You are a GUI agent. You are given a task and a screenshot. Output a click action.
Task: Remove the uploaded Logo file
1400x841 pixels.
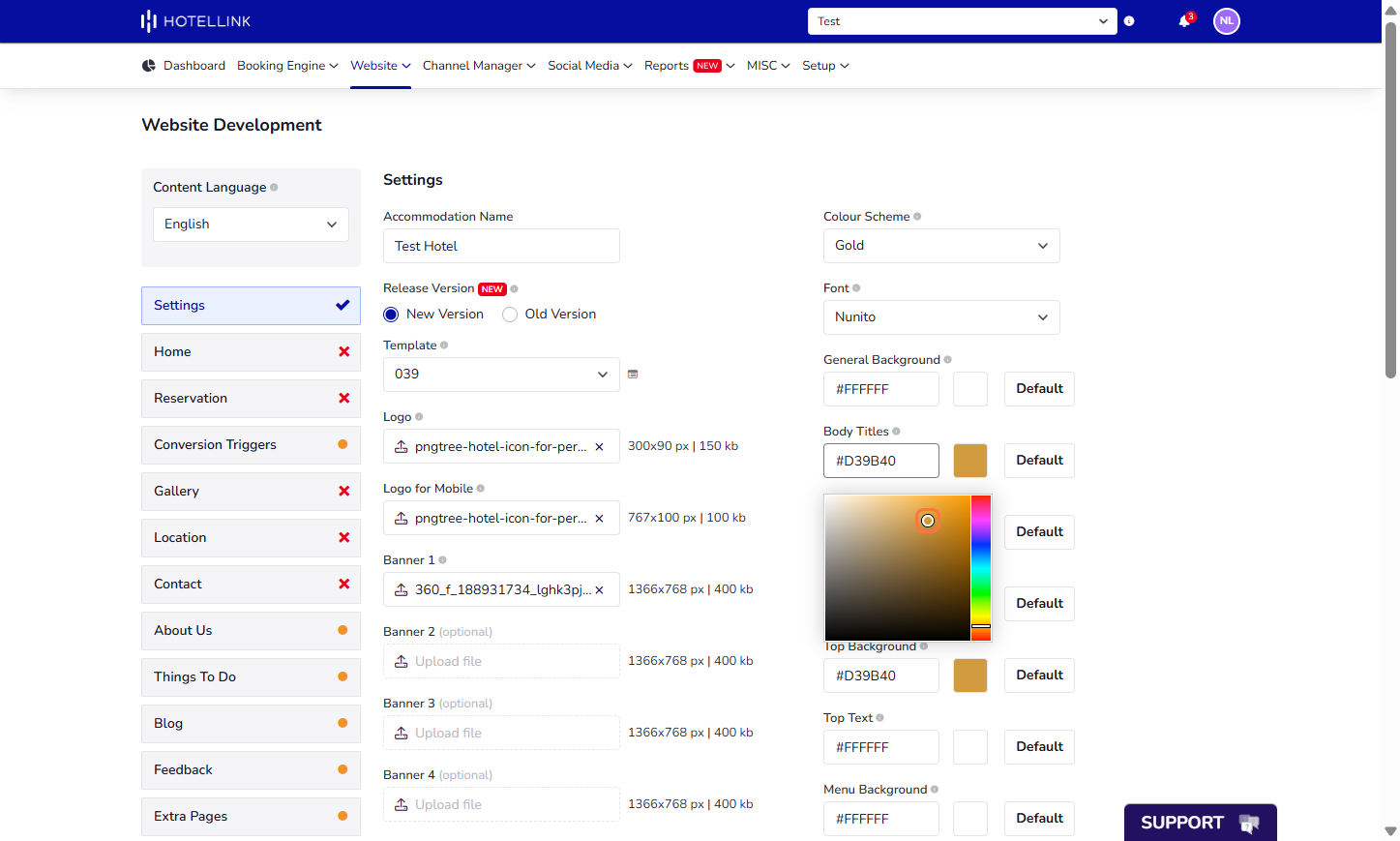(x=599, y=447)
